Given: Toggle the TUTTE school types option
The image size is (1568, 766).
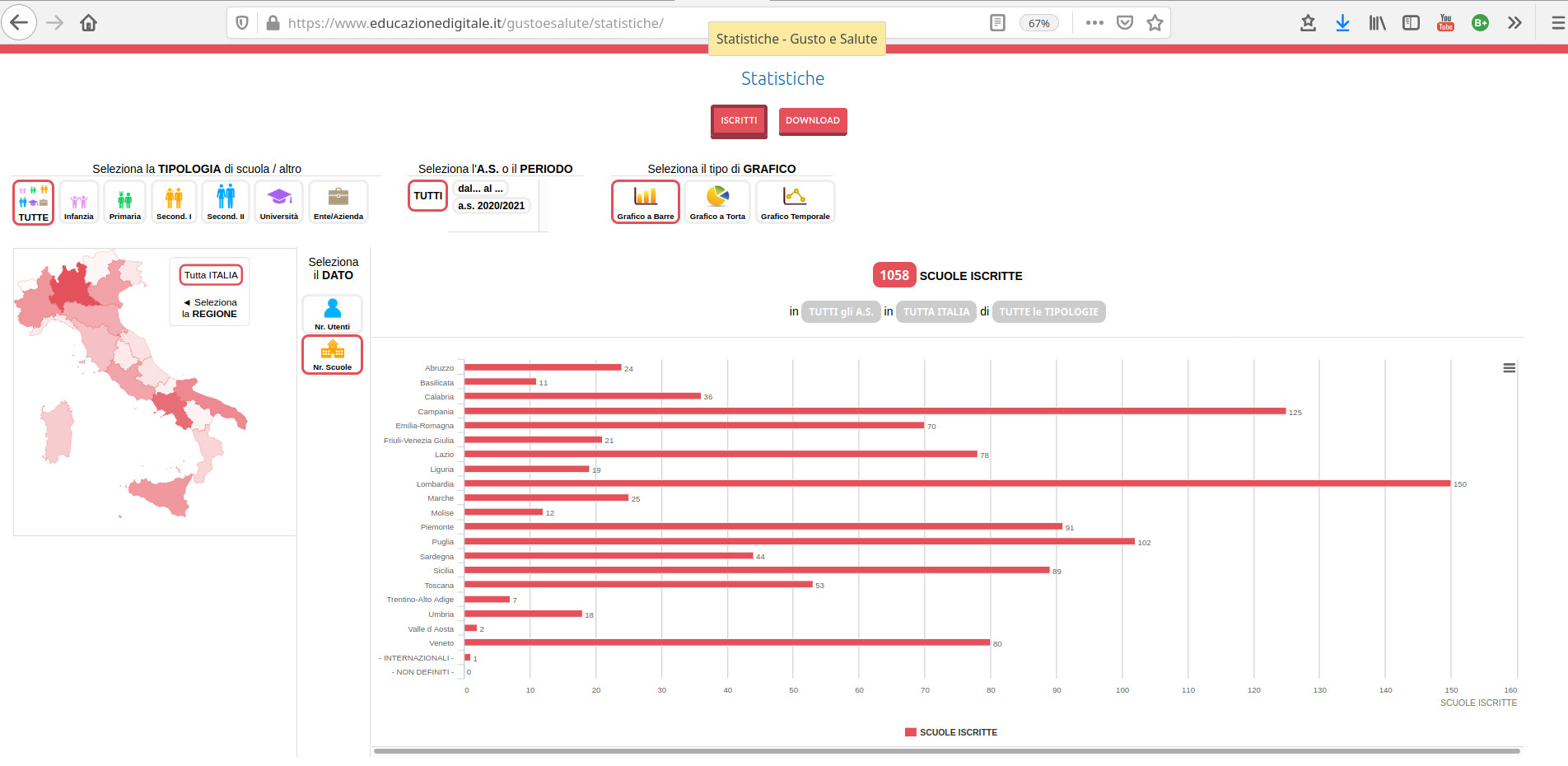Looking at the screenshot, I should coord(34,203).
